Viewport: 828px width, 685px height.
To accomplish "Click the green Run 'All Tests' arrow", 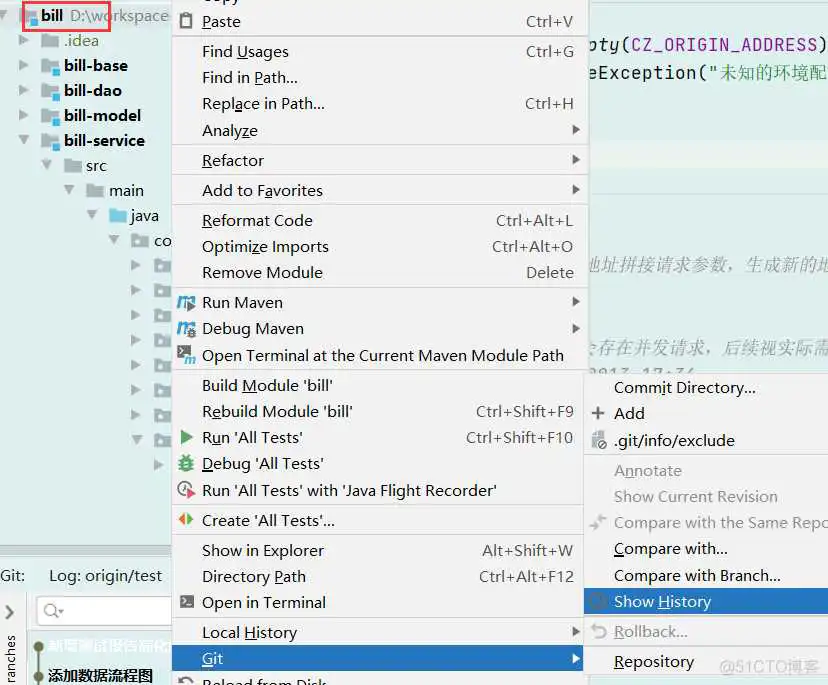I will [x=186, y=437].
